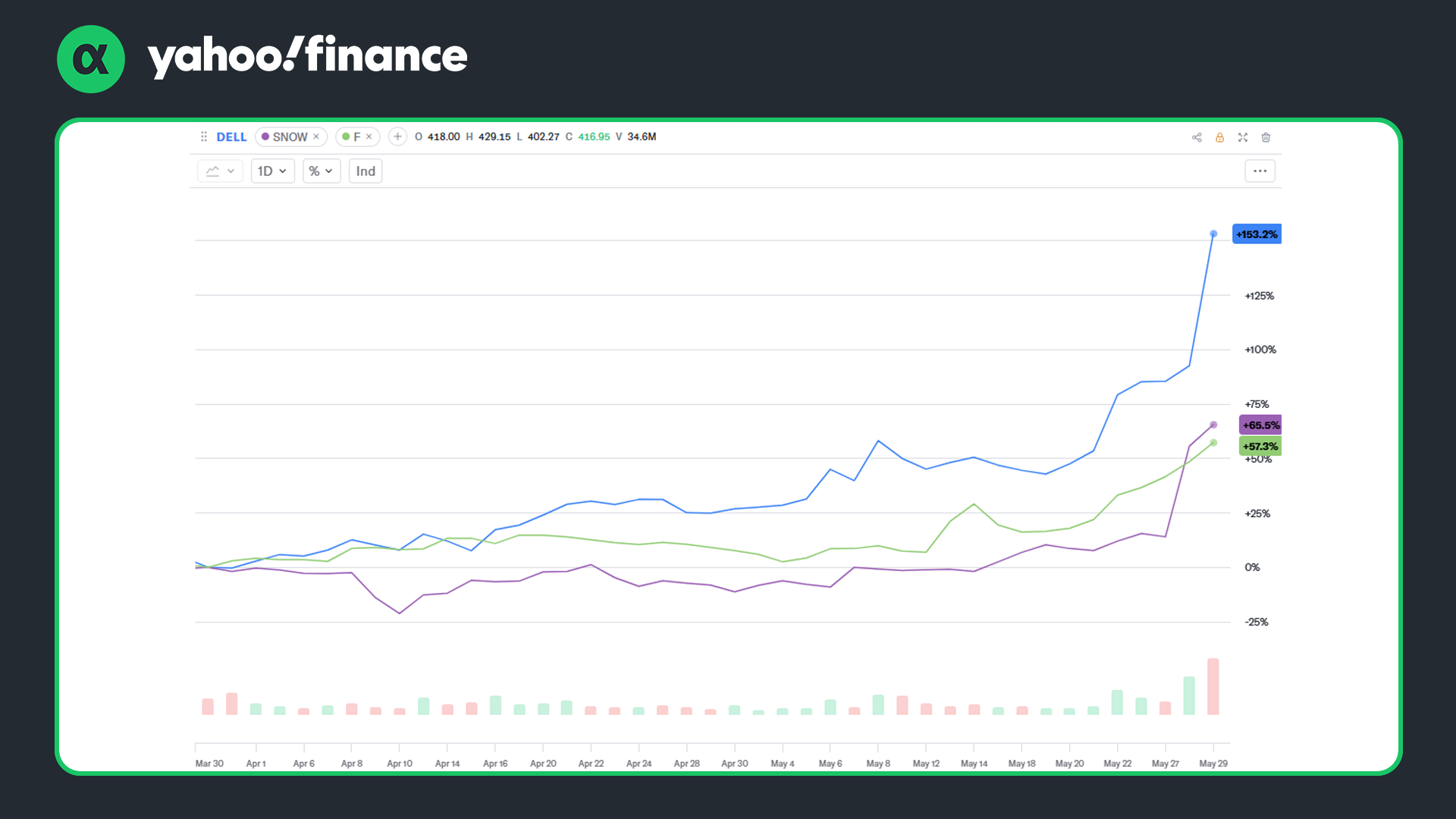This screenshot has width=1456, height=819.
Task: Click the +65.5% SNOW price label
Action: [x=1260, y=425]
